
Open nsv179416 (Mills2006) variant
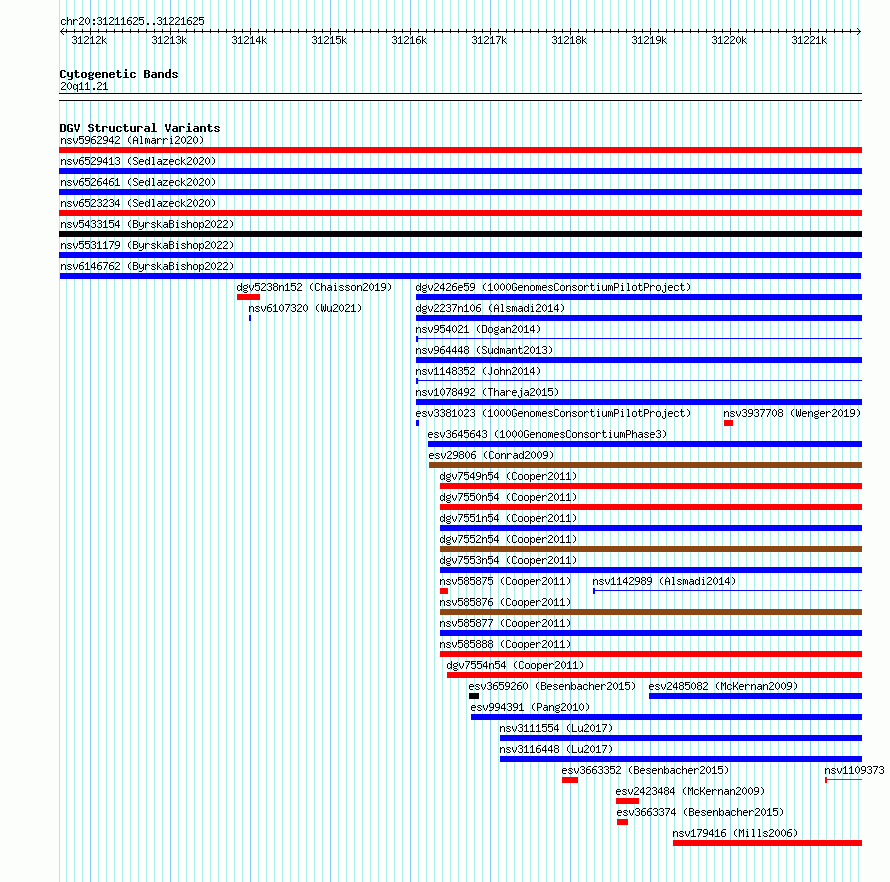tap(736, 833)
